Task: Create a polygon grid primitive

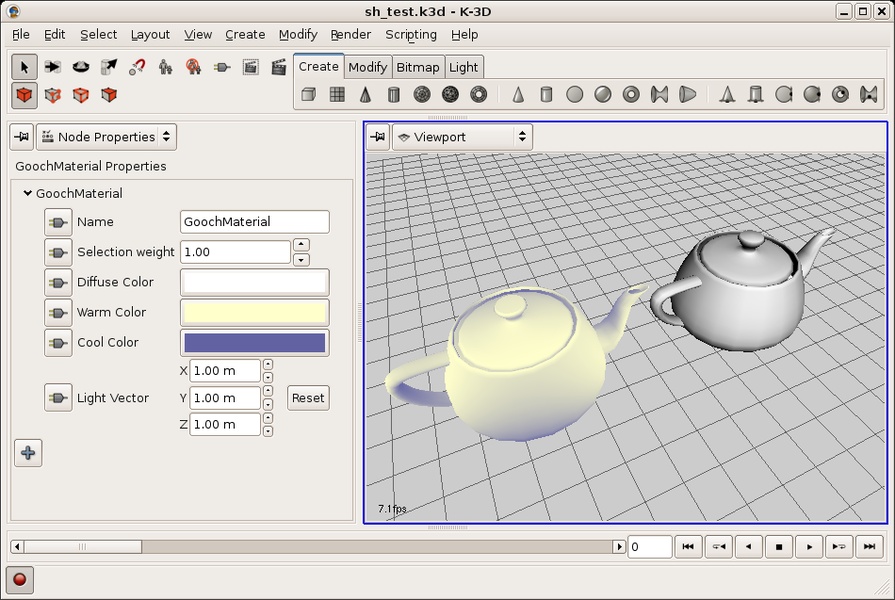Action: 337,95
